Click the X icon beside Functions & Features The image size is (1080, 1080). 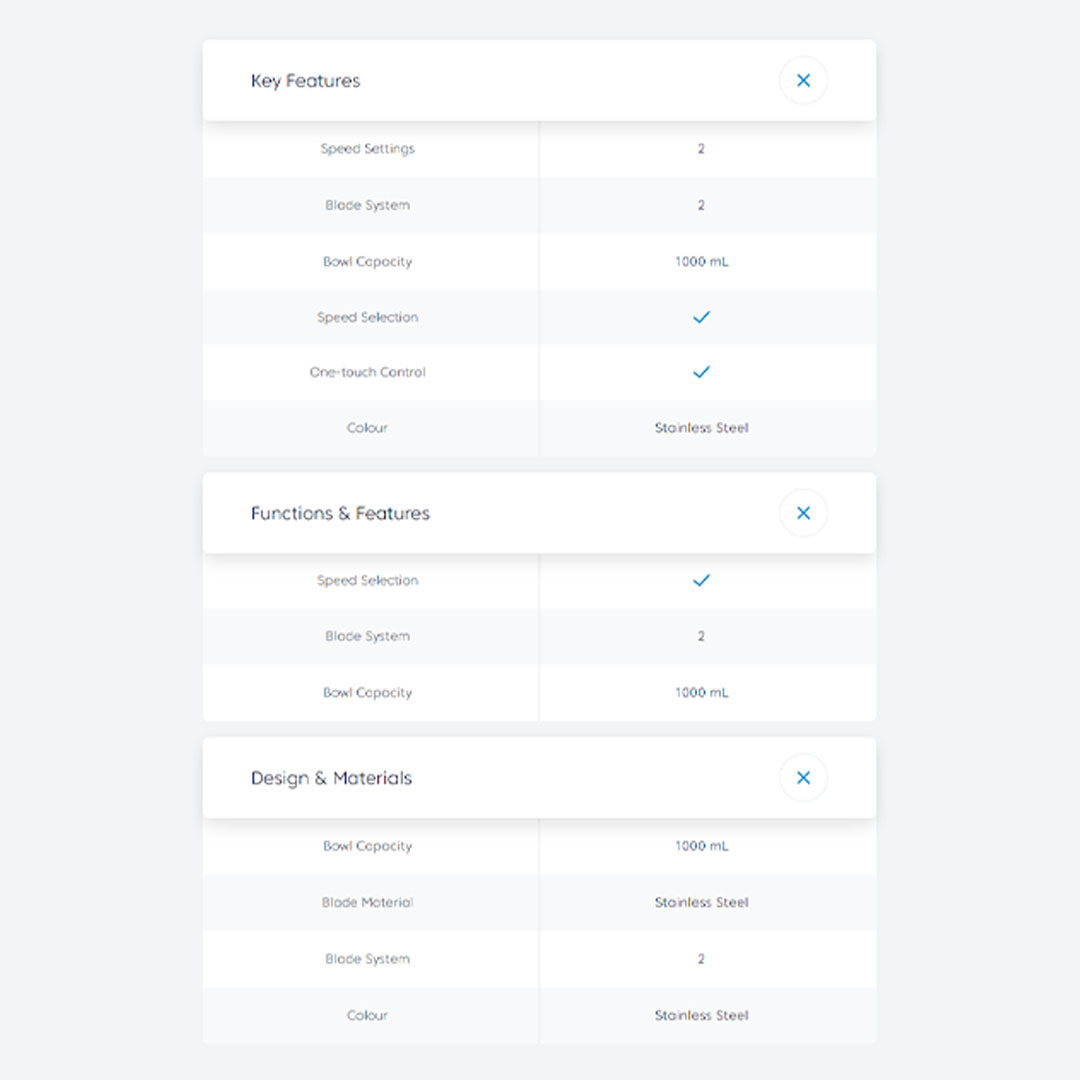click(x=803, y=513)
